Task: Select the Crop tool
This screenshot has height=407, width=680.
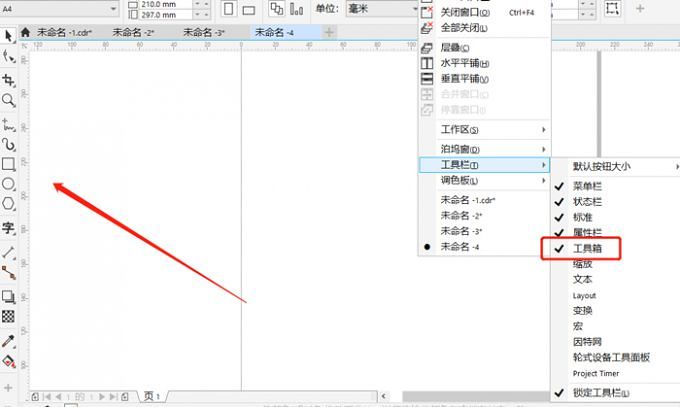Action: click(x=8, y=80)
